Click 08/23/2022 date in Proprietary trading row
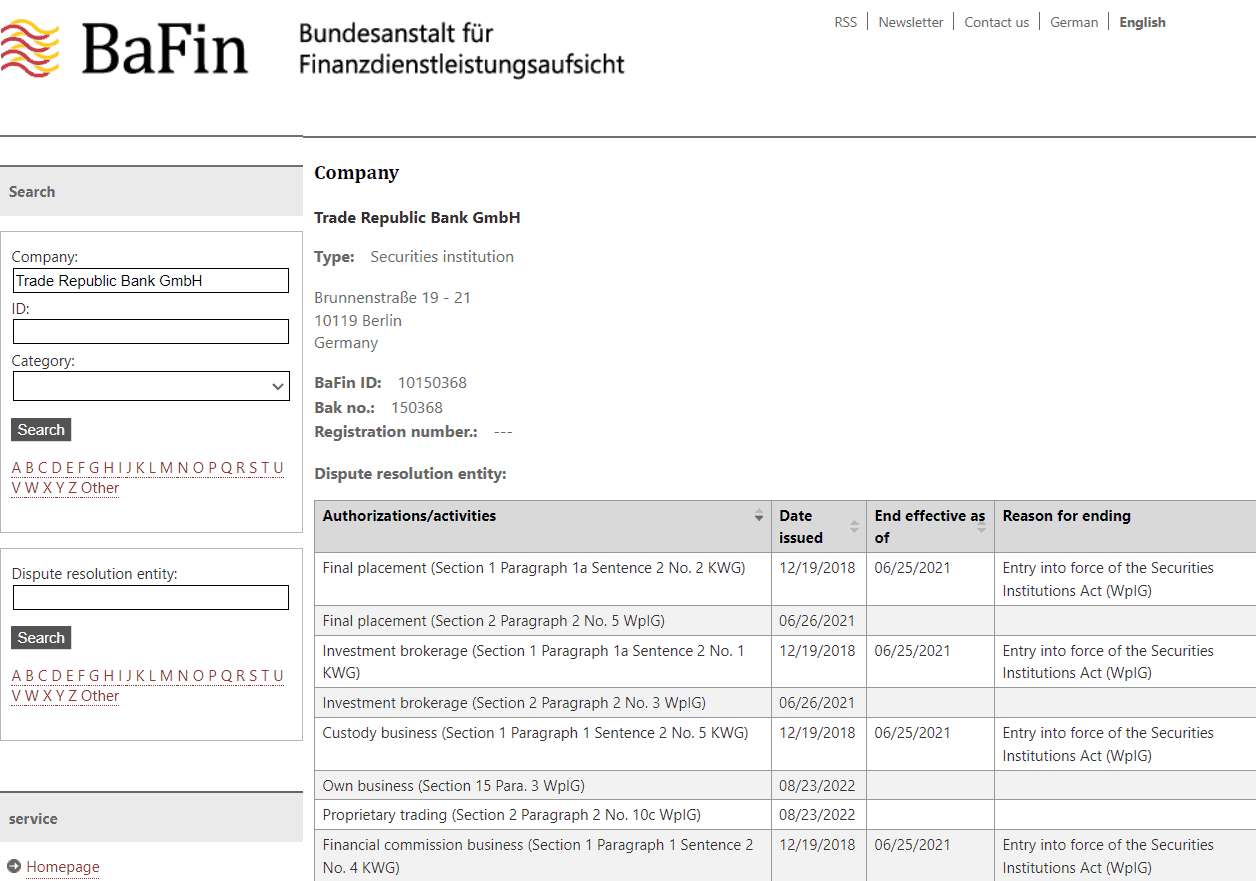This screenshot has width=1256, height=881. coord(817,815)
